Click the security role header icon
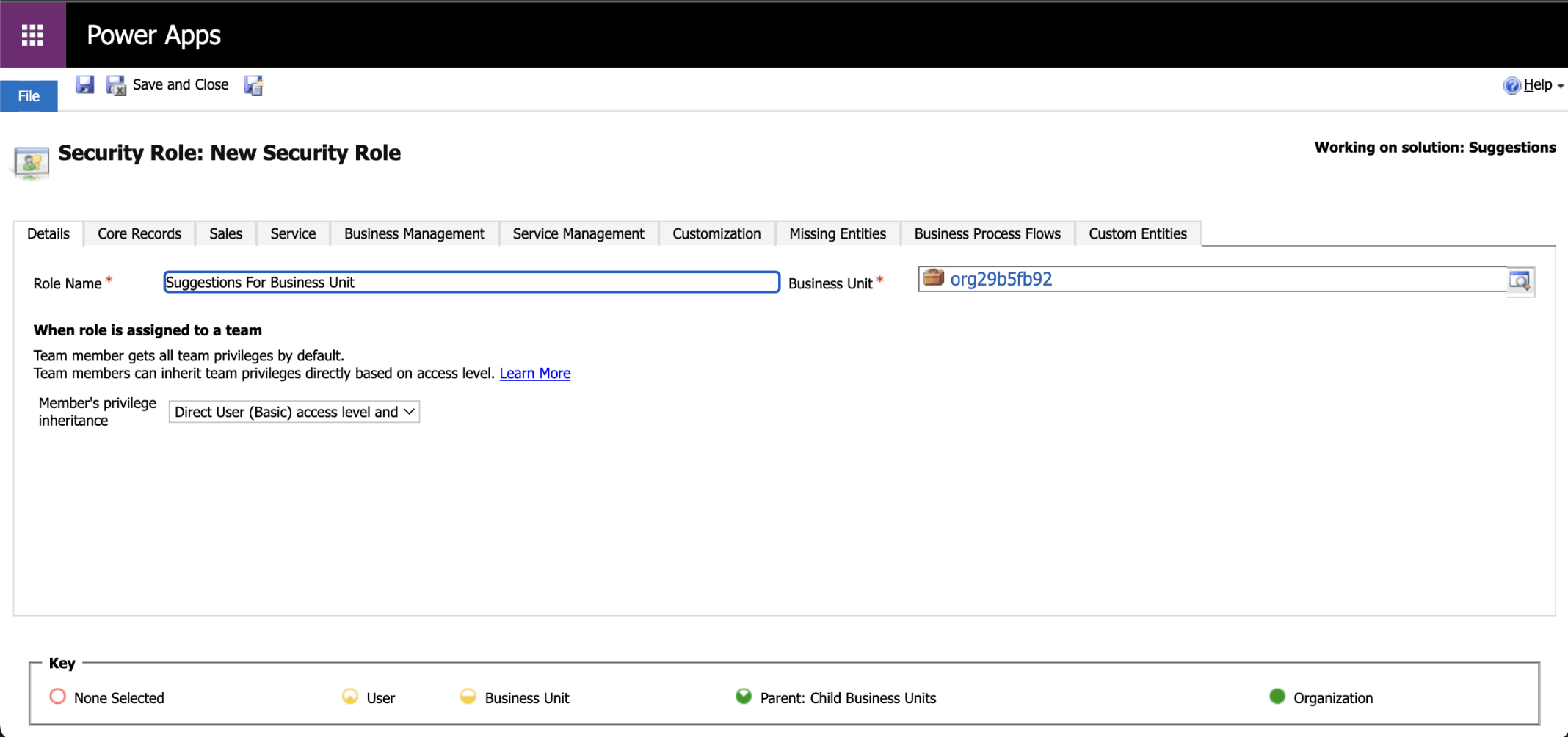Viewport: 1568px width, 737px height. point(32,161)
